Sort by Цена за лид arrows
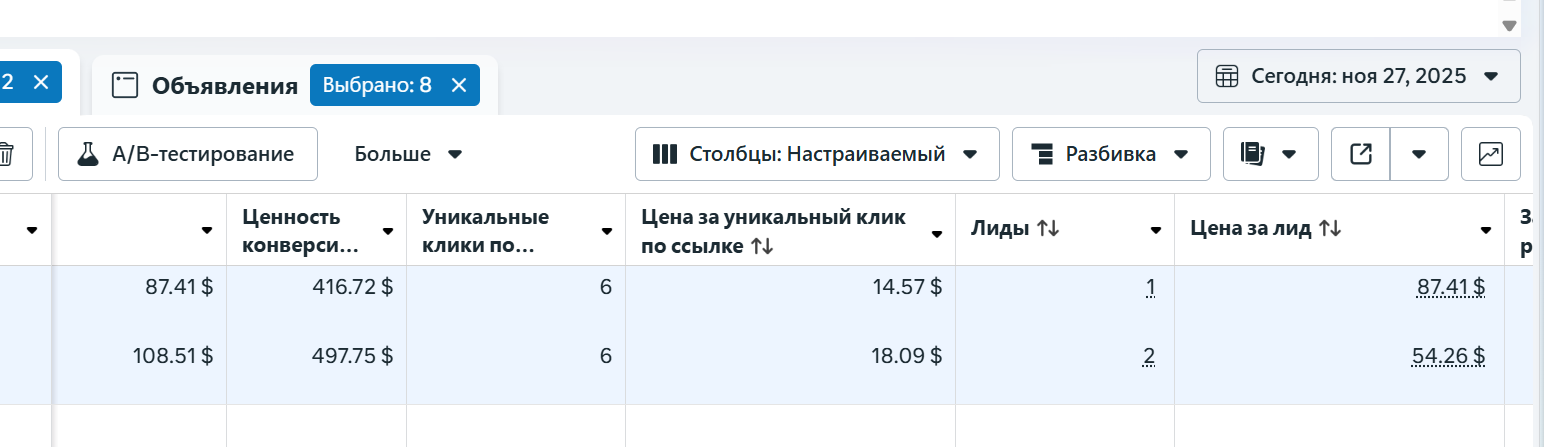This screenshot has width=1544, height=447. [x=1329, y=229]
